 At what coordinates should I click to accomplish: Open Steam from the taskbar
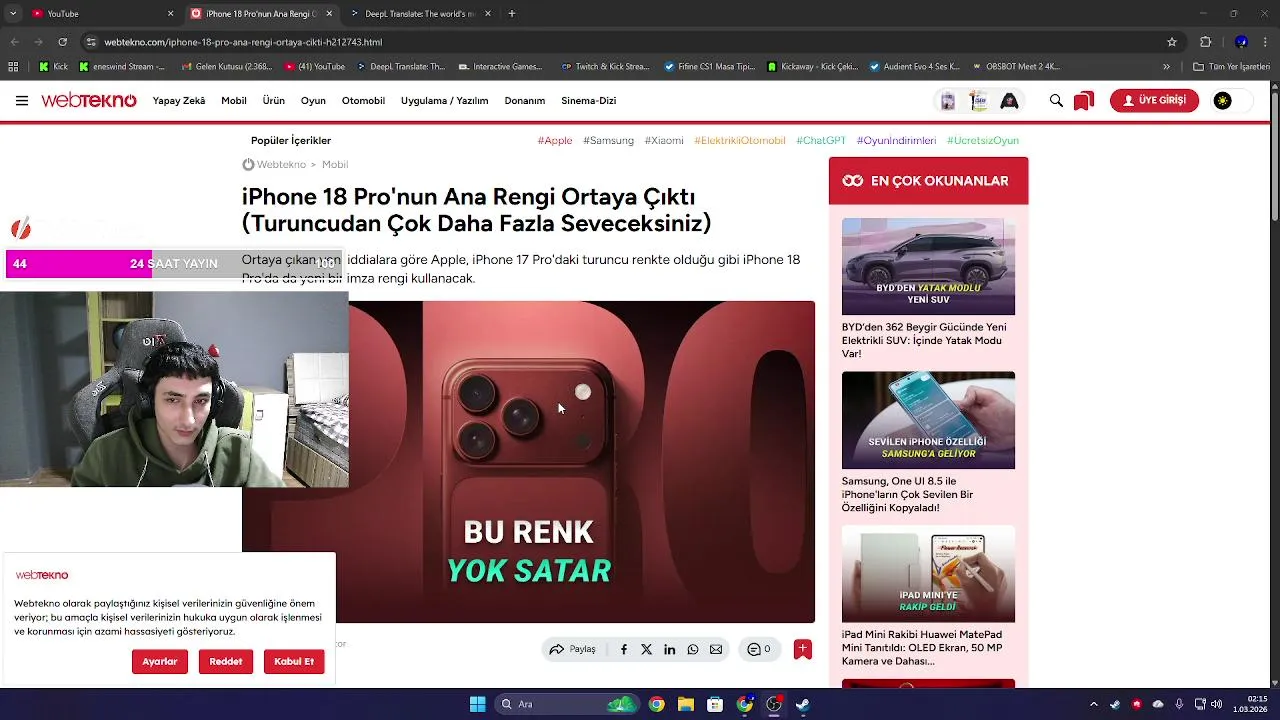tap(802, 704)
